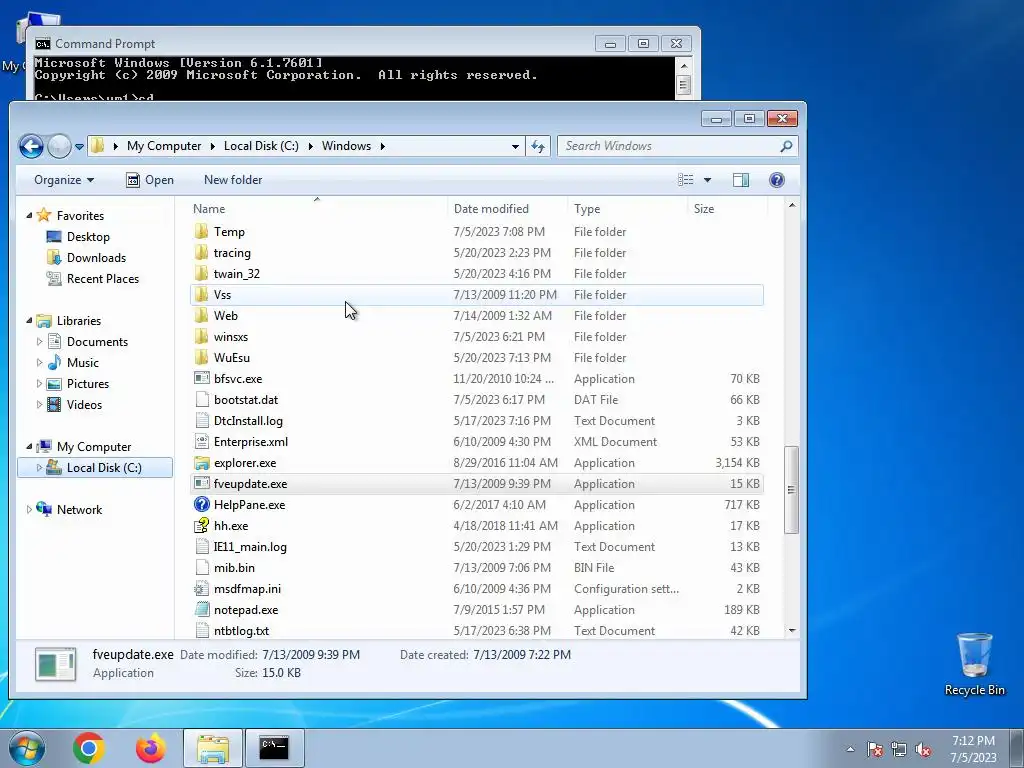The width and height of the screenshot is (1024, 768).
Task: Collapse the Libraries tree group
Action: click(x=29, y=320)
